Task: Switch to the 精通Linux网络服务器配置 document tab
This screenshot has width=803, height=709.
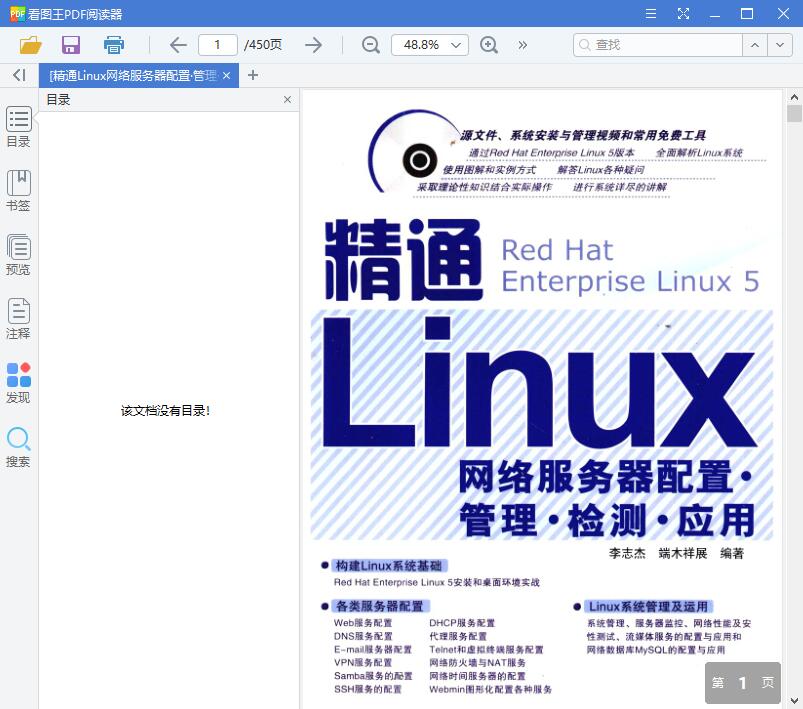Action: (x=133, y=76)
